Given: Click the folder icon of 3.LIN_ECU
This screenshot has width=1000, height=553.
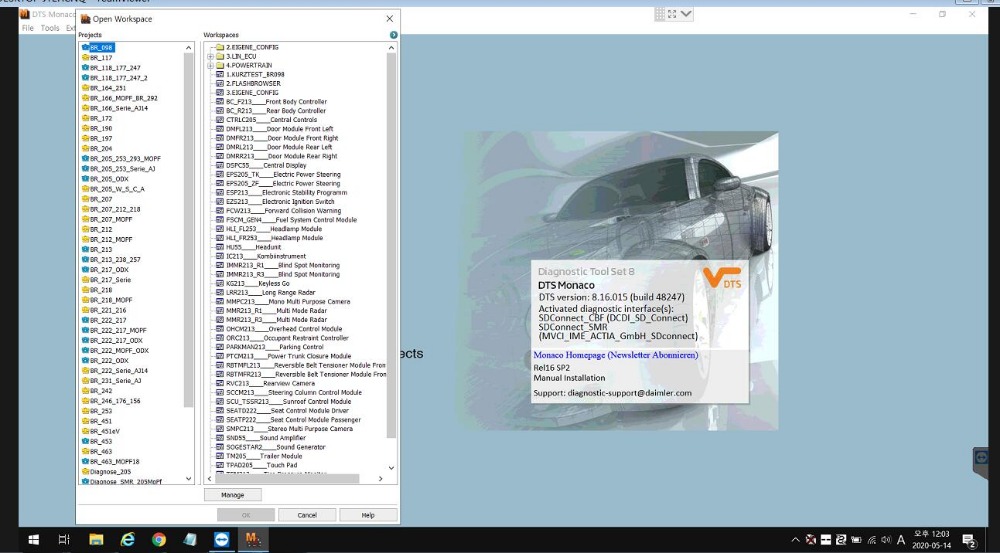Looking at the screenshot, I should click(x=220, y=56).
